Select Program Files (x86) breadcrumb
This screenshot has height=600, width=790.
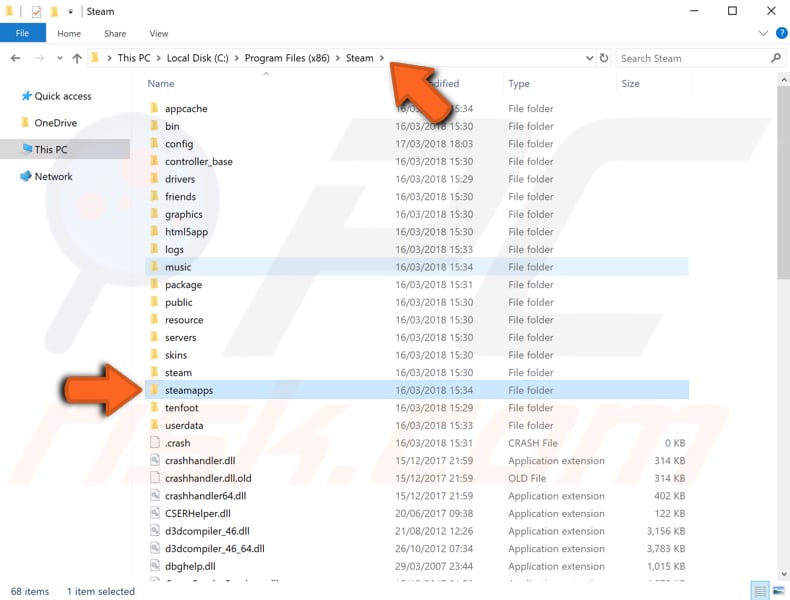287,58
